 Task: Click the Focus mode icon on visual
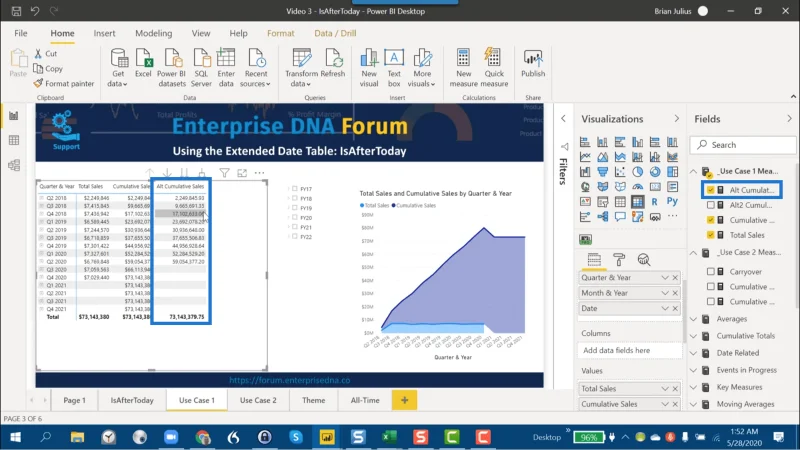pyautogui.click(x=242, y=173)
